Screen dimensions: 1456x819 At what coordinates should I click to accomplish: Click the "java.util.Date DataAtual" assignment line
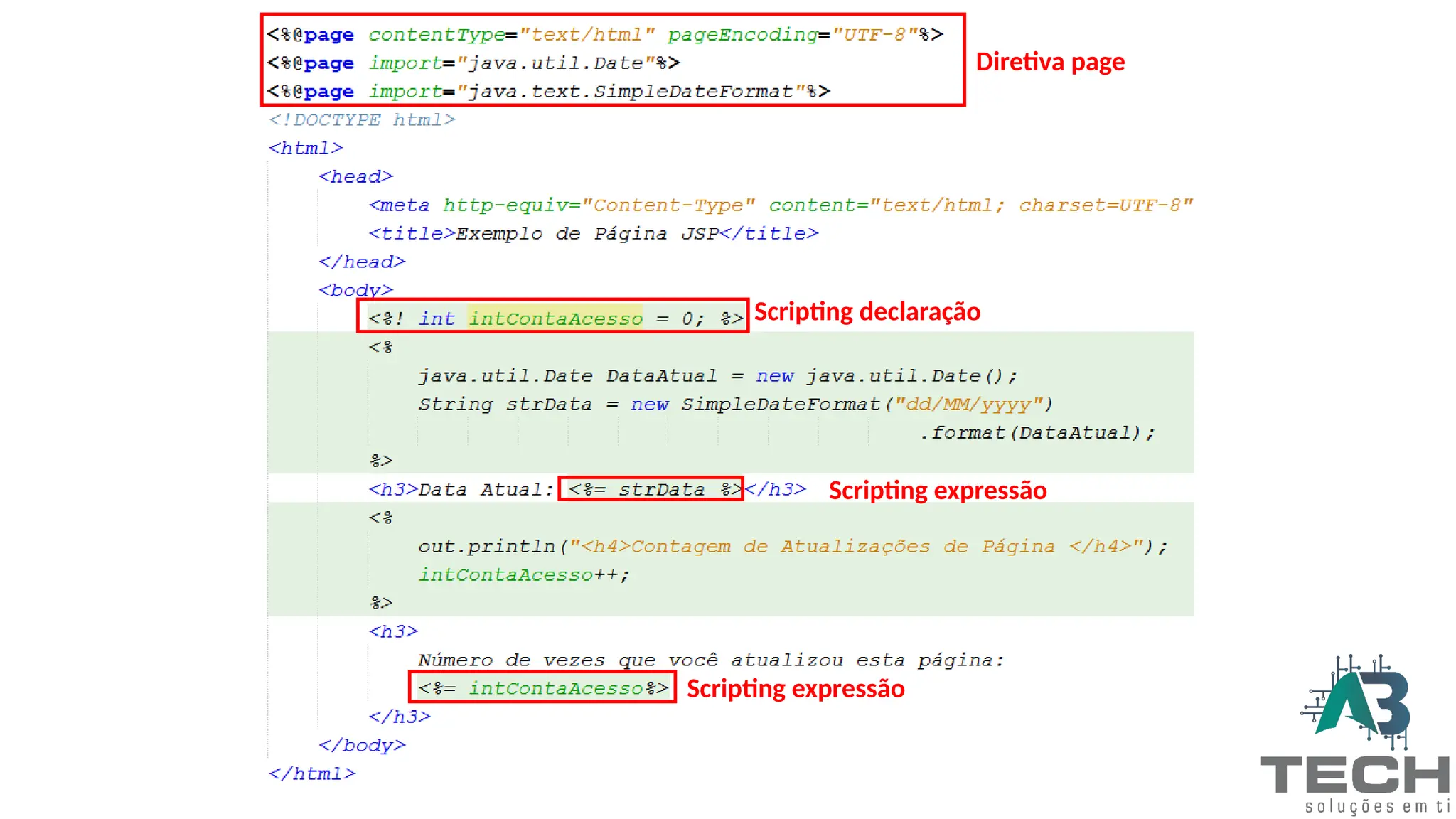(x=718, y=376)
